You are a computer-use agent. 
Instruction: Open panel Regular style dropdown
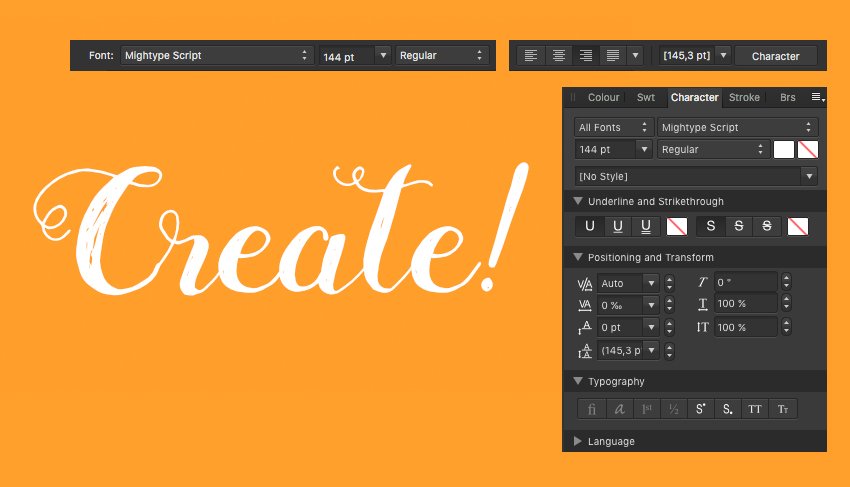(x=713, y=149)
